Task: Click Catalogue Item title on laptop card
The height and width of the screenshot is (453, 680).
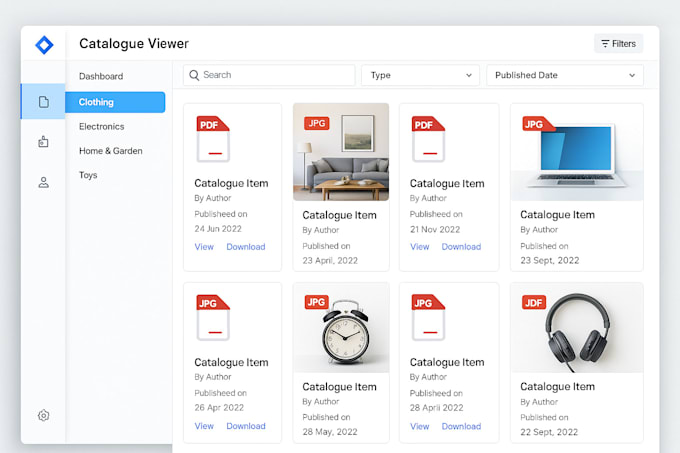Action: click(557, 215)
